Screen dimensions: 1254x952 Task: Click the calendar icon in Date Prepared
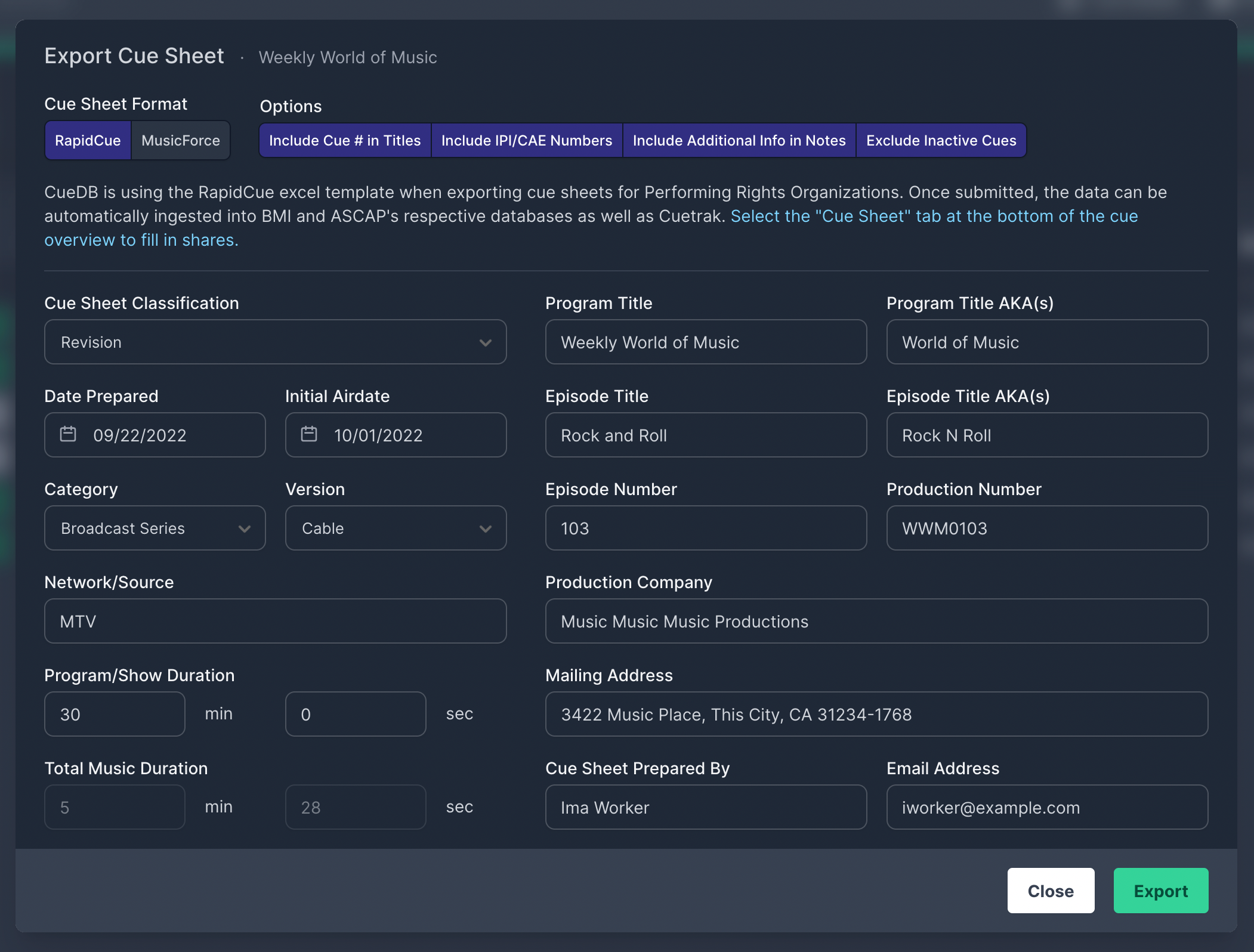click(x=68, y=434)
